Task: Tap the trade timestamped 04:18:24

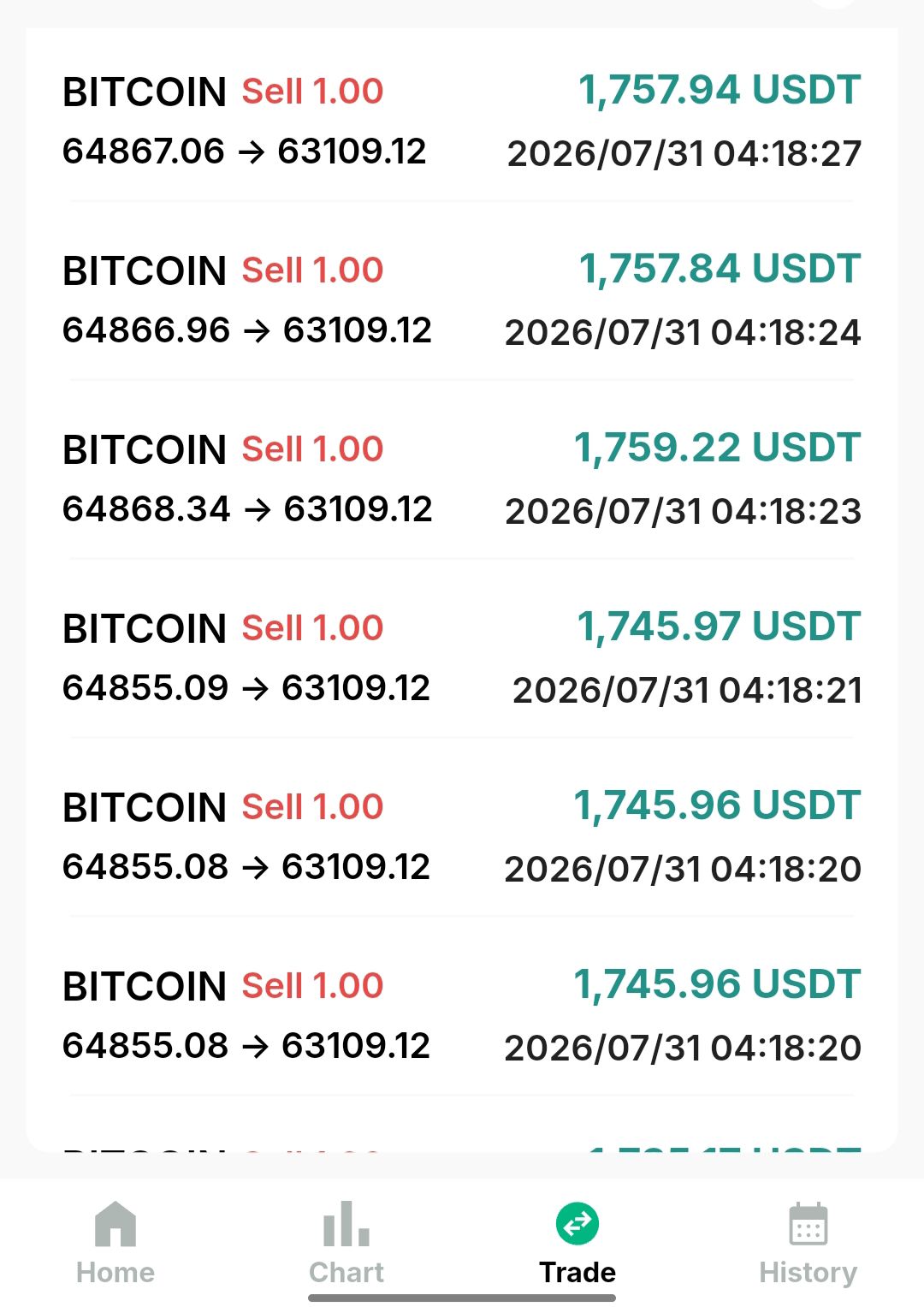Action: click(x=683, y=332)
